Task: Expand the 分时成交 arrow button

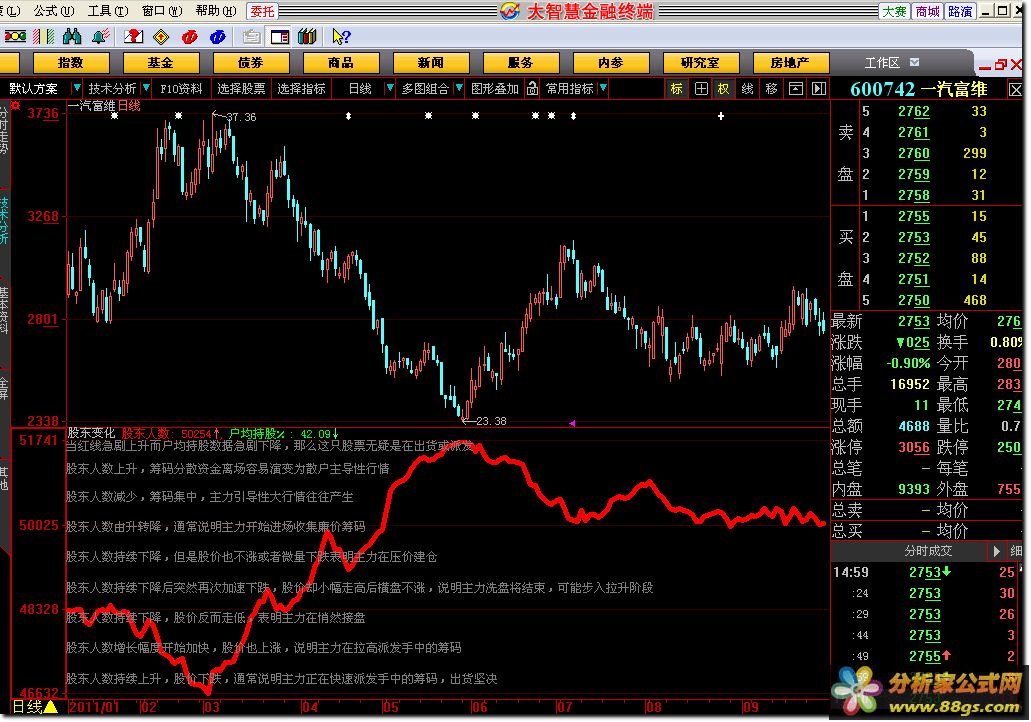Action: click(996, 550)
